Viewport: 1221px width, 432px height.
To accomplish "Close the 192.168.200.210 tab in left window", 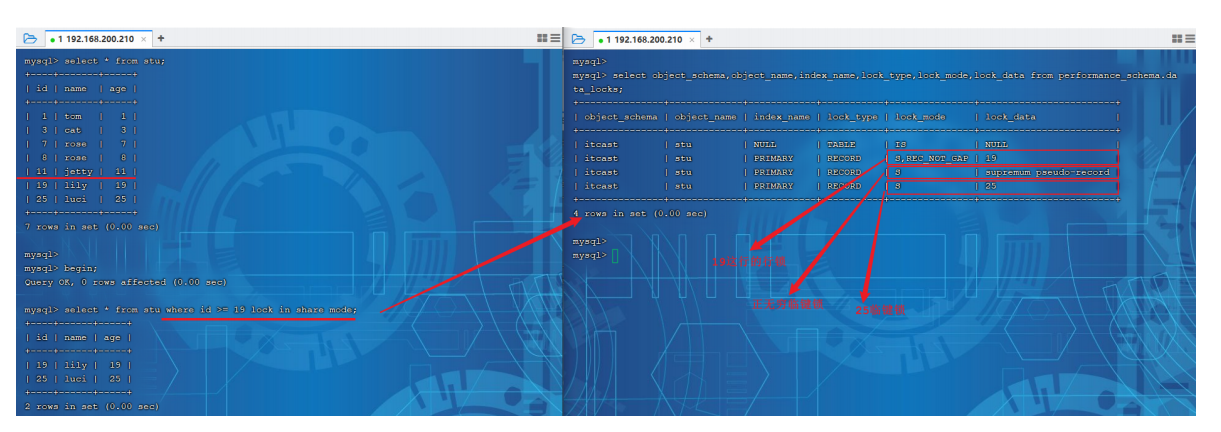I will [x=144, y=38].
